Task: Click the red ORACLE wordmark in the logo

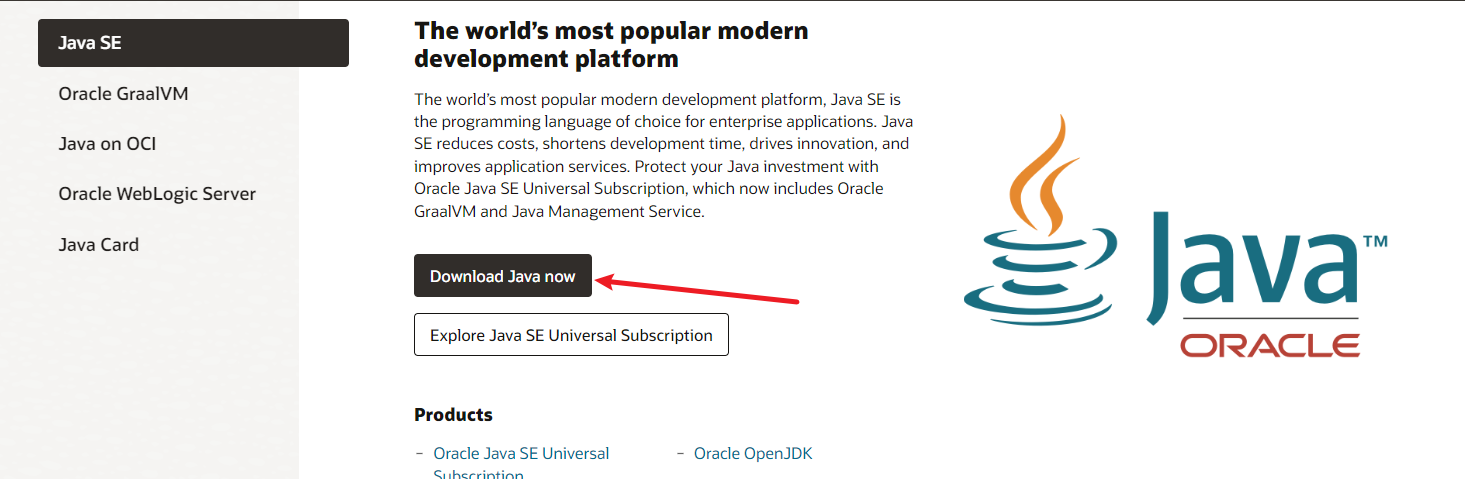Action: [x=1269, y=346]
